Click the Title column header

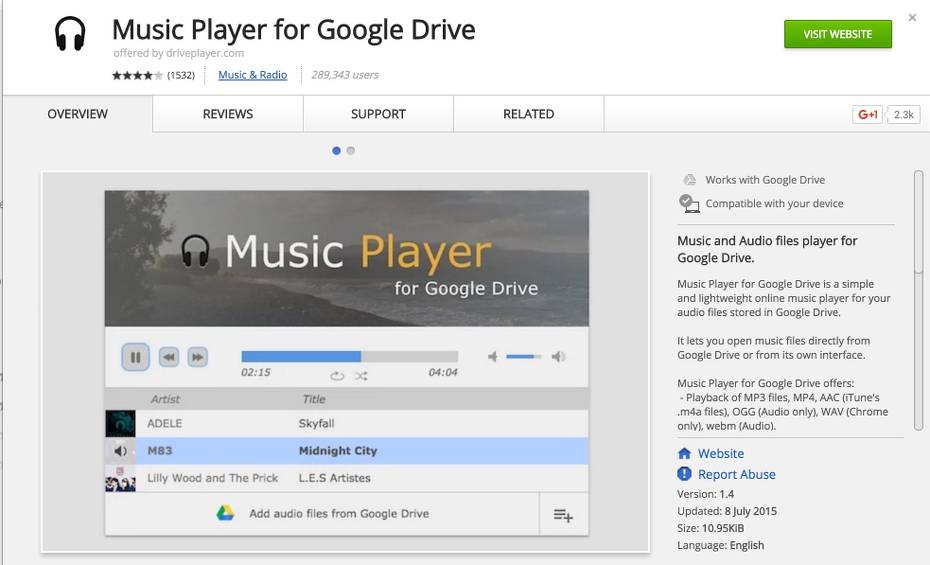(314, 399)
